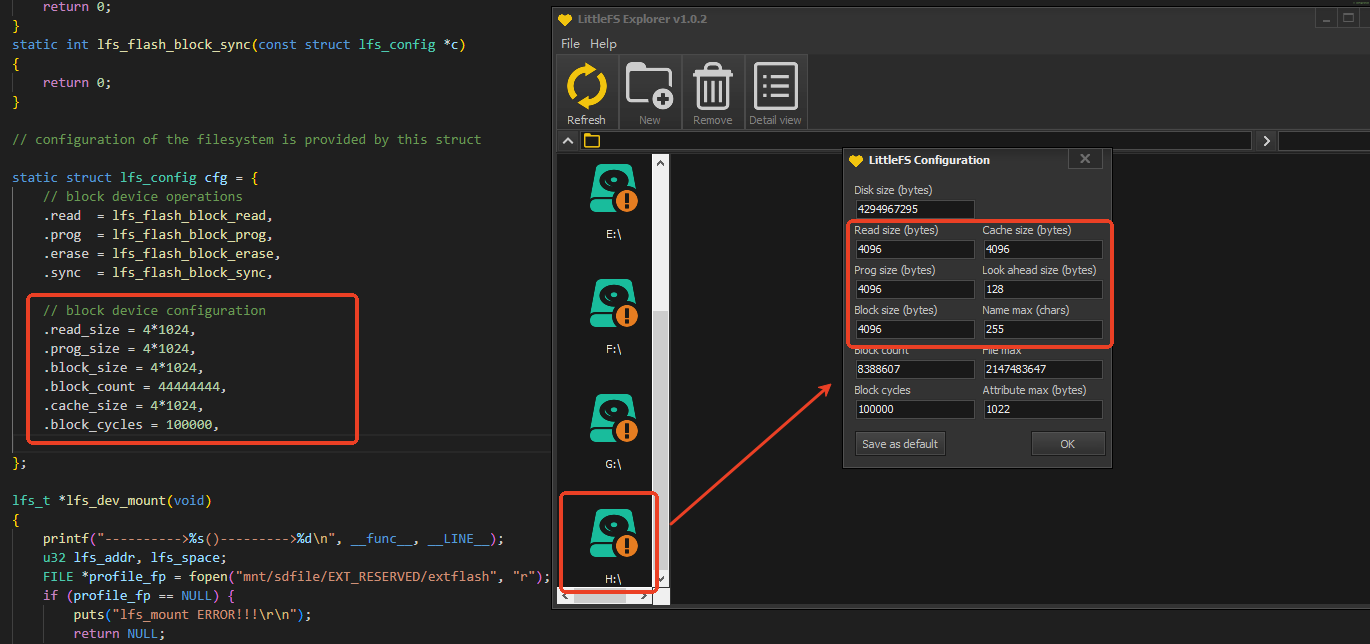
Task: Click the Remove trash icon
Action: (712, 86)
